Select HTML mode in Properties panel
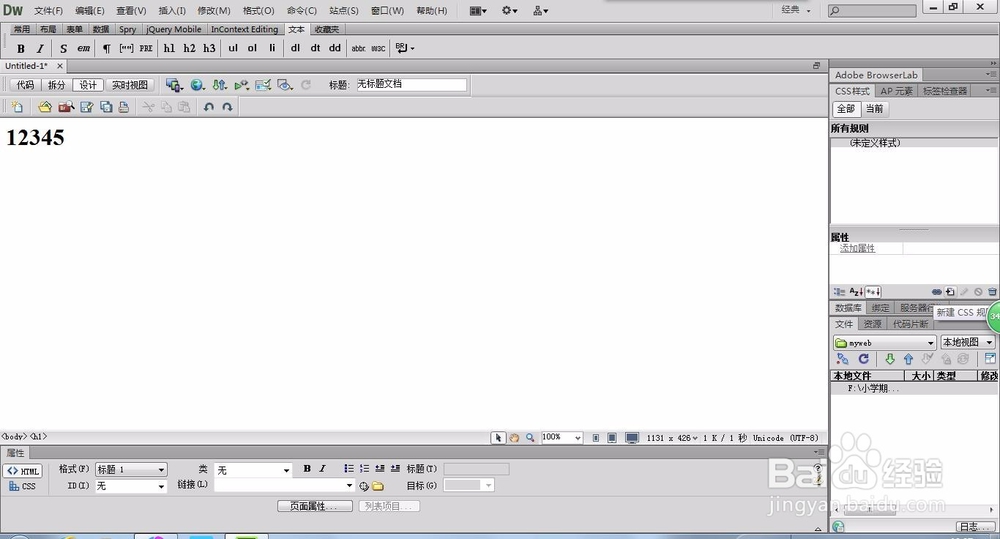Viewport: 1000px width, 539px height. pyautogui.click(x=23, y=471)
